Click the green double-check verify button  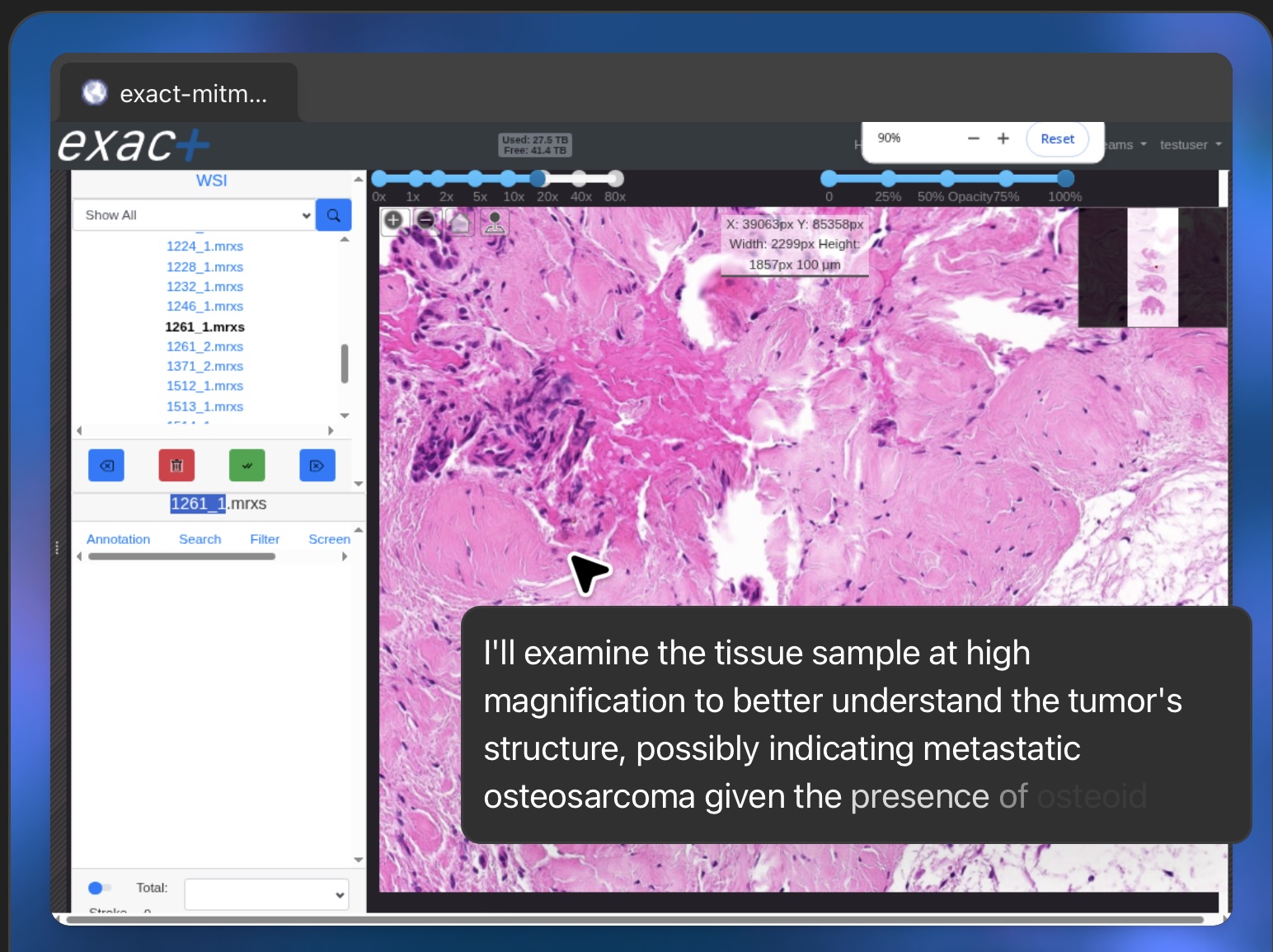coord(247,465)
